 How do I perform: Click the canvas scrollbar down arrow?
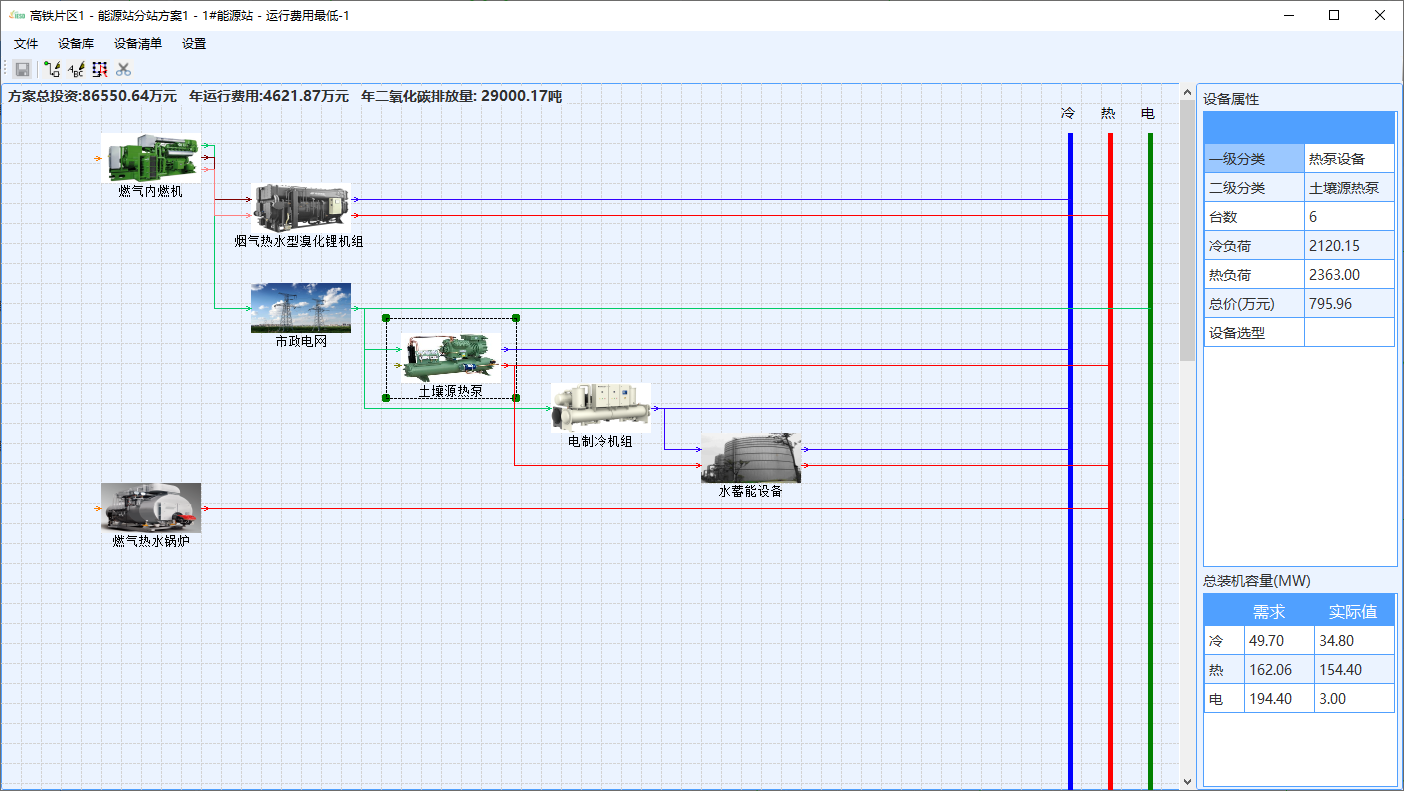pos(1188,781)
